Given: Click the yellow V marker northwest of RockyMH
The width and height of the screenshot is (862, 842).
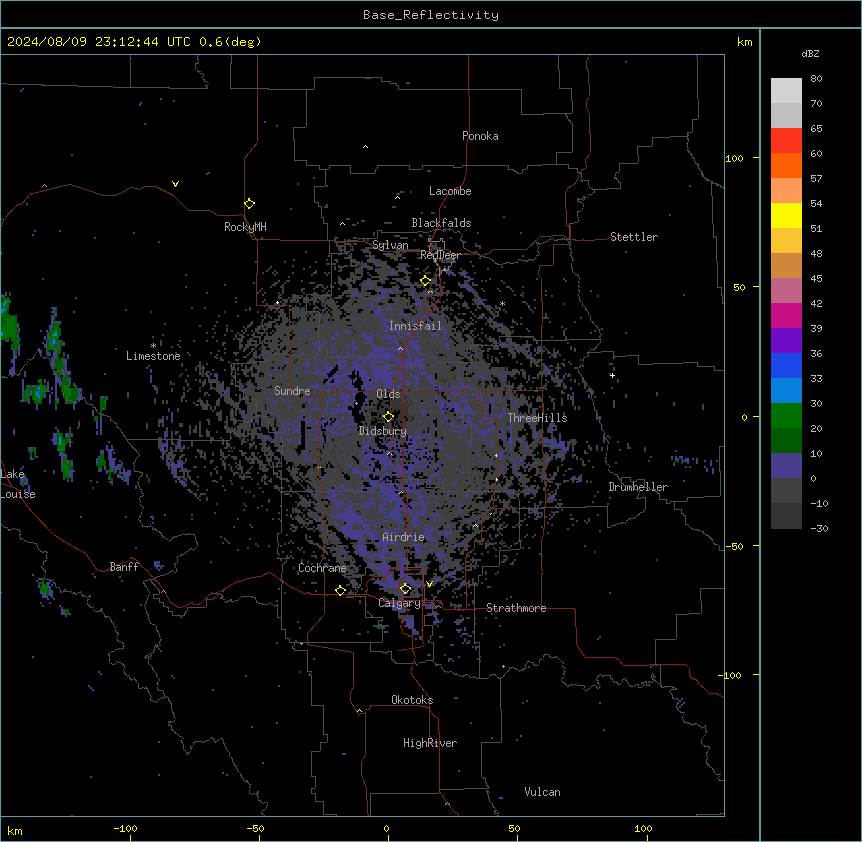Looking at the screenshot, I should (x=175, y=184).
